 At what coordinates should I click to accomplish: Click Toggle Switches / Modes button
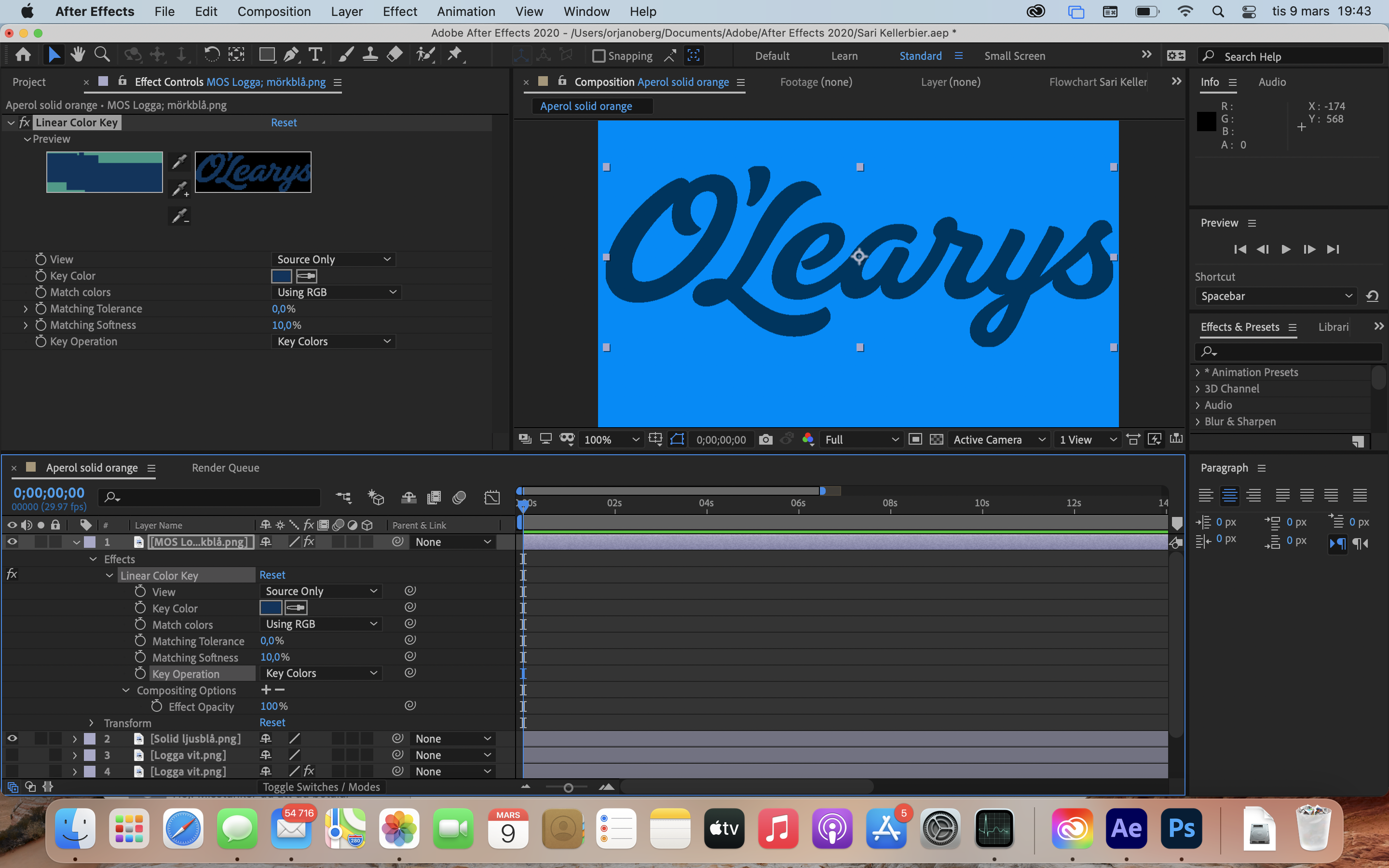[x=321, y=787]
